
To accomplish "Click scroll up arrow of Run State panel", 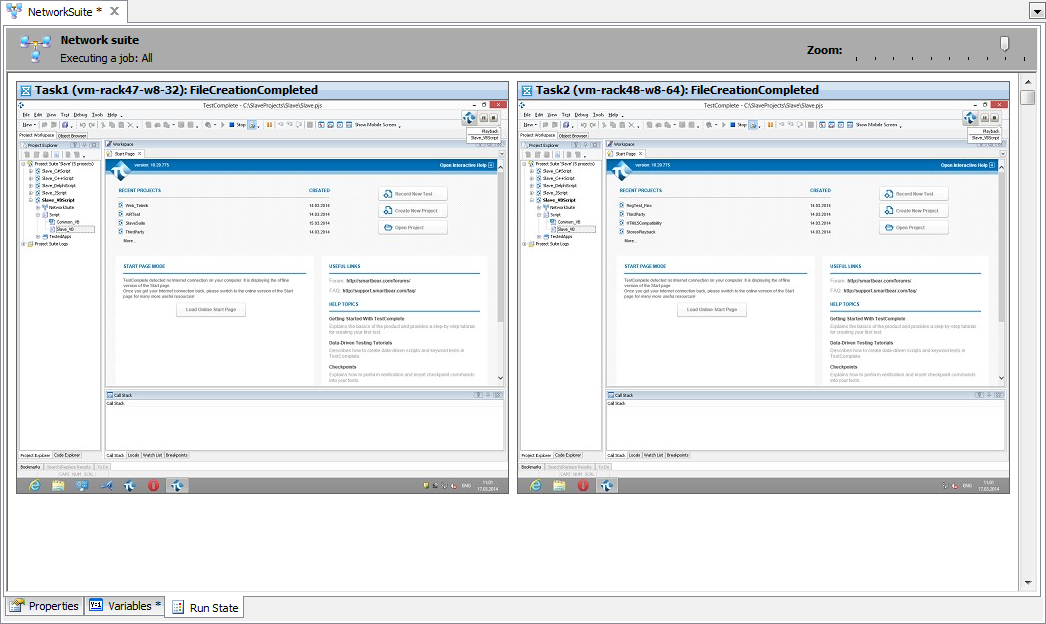I will [x=1028, y=83].
